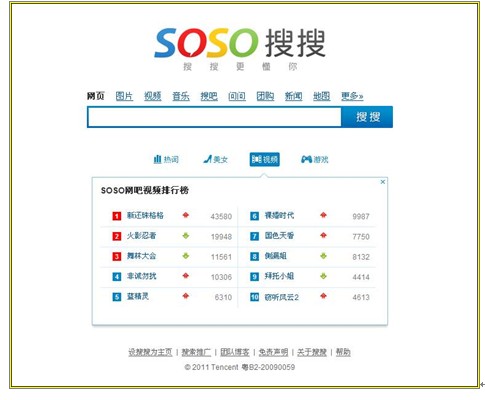The image size is (485, 400).
Task: Click green down arrow beside 火影忍者
Action: click(x=186, y=236)
